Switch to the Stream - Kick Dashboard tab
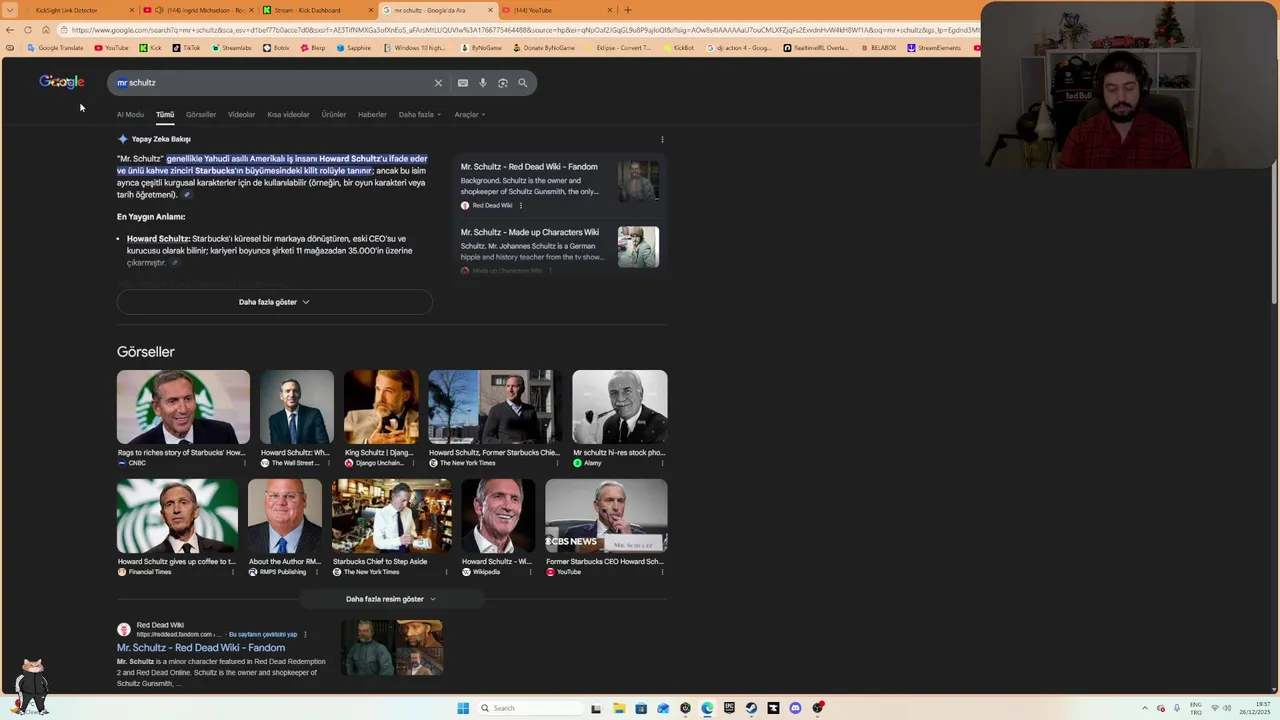 (318, 10)
